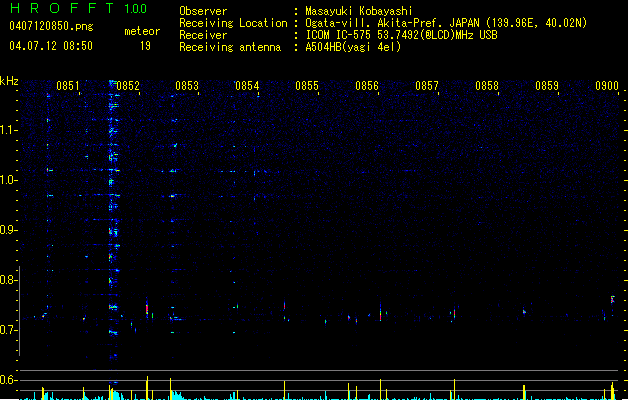This screenshot has height=400, width=629.
Task: Click the 0858 time marker
Action: point(487,86)
